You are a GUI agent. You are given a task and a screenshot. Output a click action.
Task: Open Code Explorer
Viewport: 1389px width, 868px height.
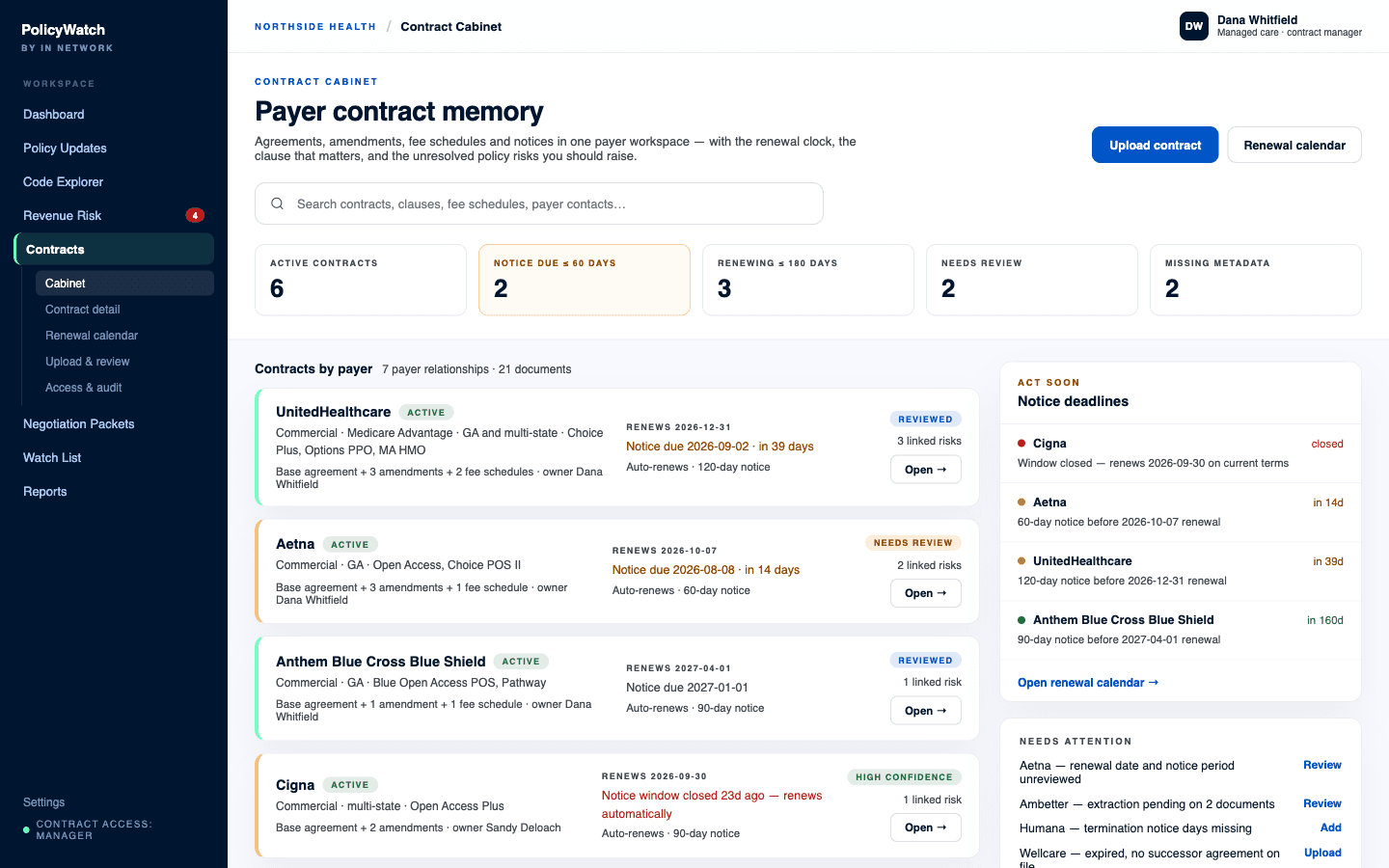pyautogui.click(x=114, y=181)
